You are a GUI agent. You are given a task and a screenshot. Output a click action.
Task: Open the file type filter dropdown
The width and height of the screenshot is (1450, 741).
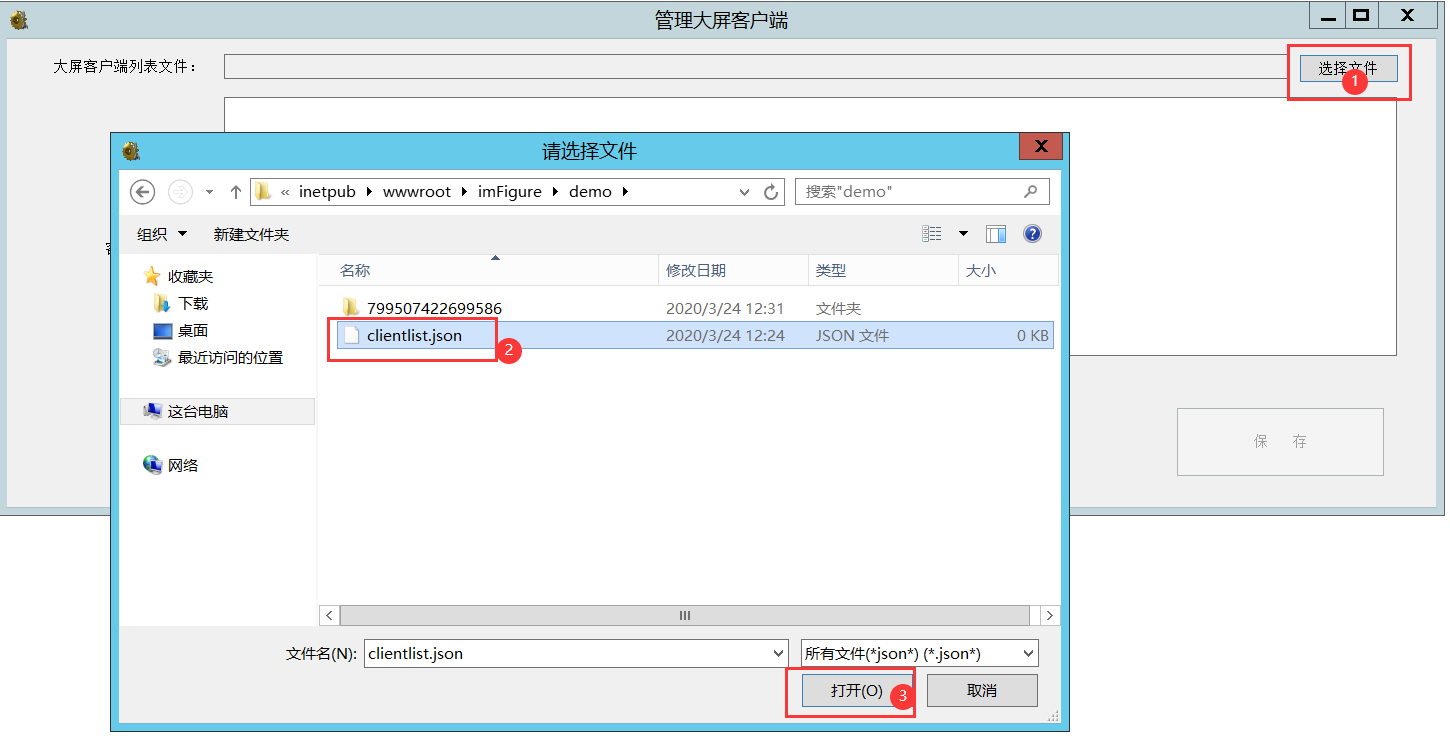(1028, 654)
